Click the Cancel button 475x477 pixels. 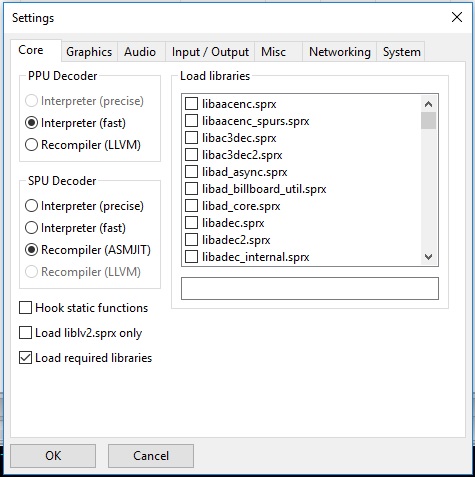point(151,456)
